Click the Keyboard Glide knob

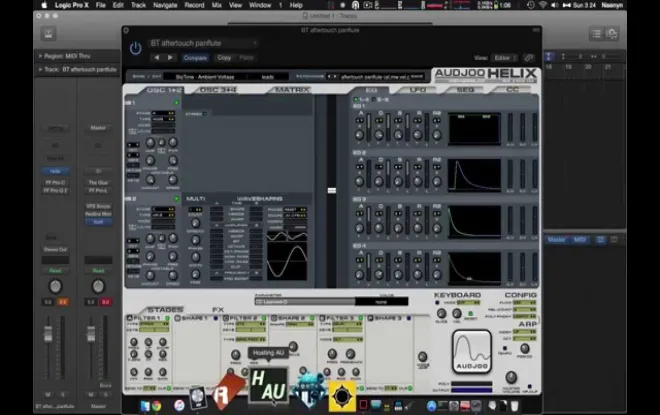click(x=441, y=314)
